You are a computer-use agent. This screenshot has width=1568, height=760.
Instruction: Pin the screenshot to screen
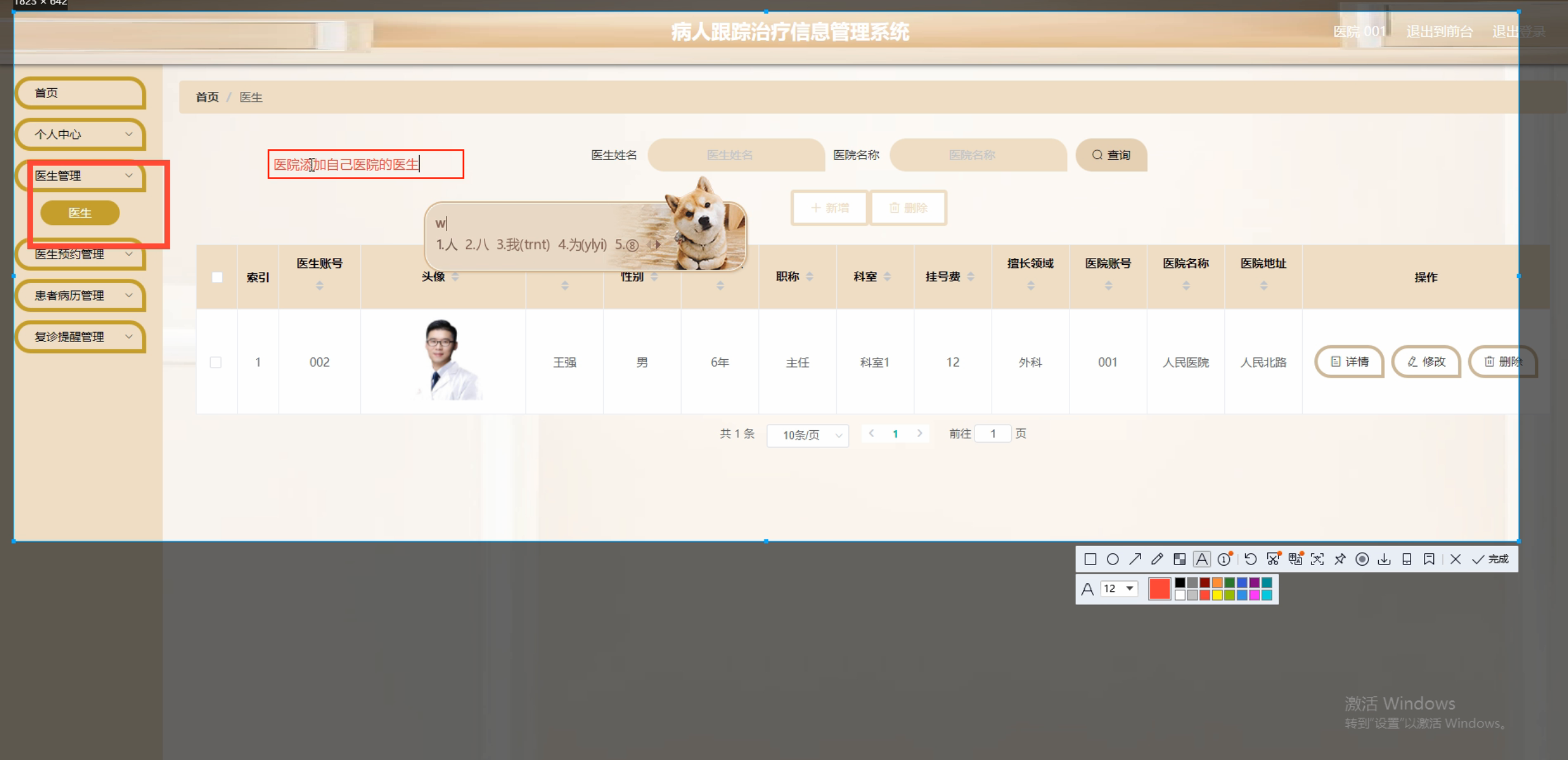[x=1340, y=559]
